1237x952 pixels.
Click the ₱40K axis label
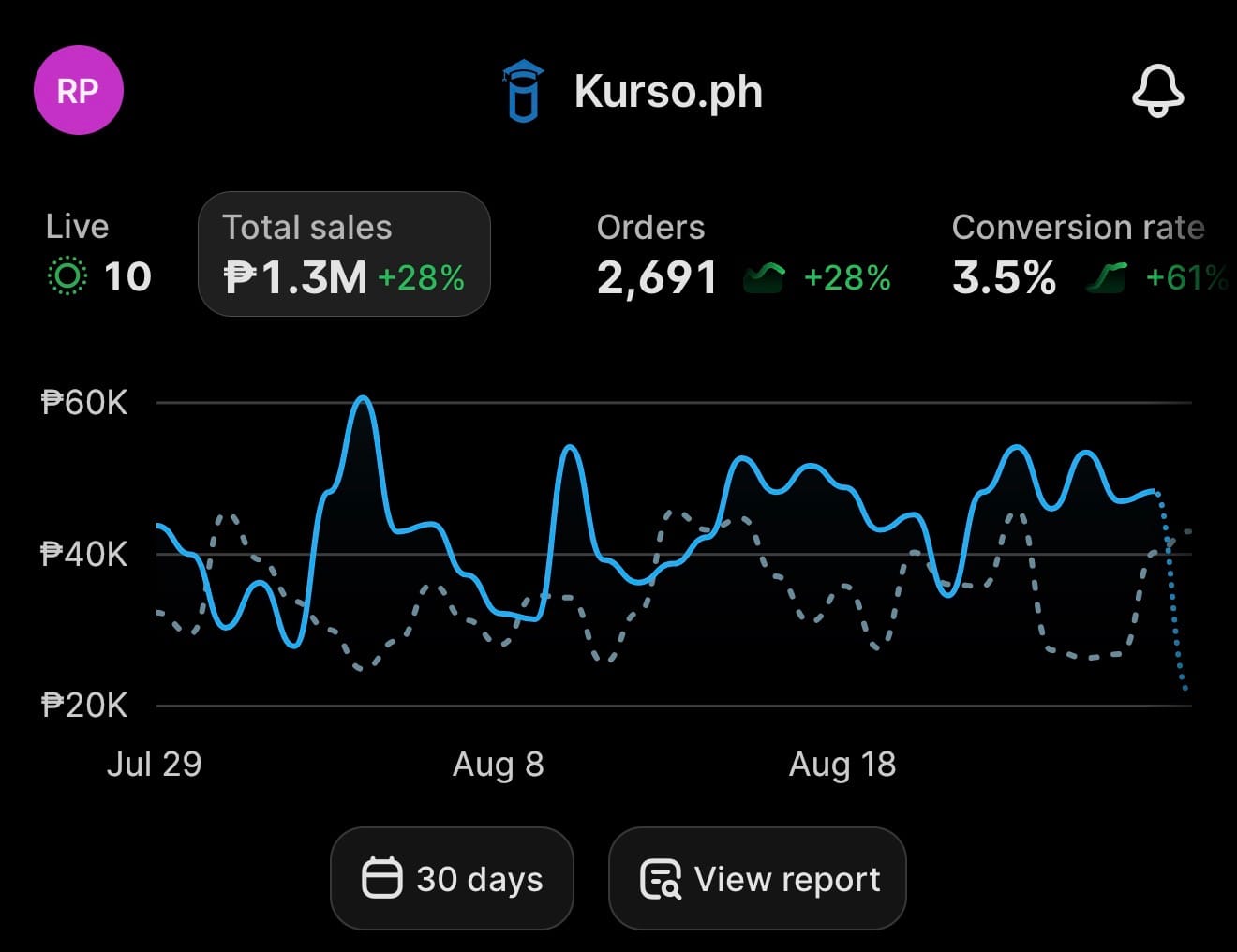pyautogui.click(x=84, y=554)
